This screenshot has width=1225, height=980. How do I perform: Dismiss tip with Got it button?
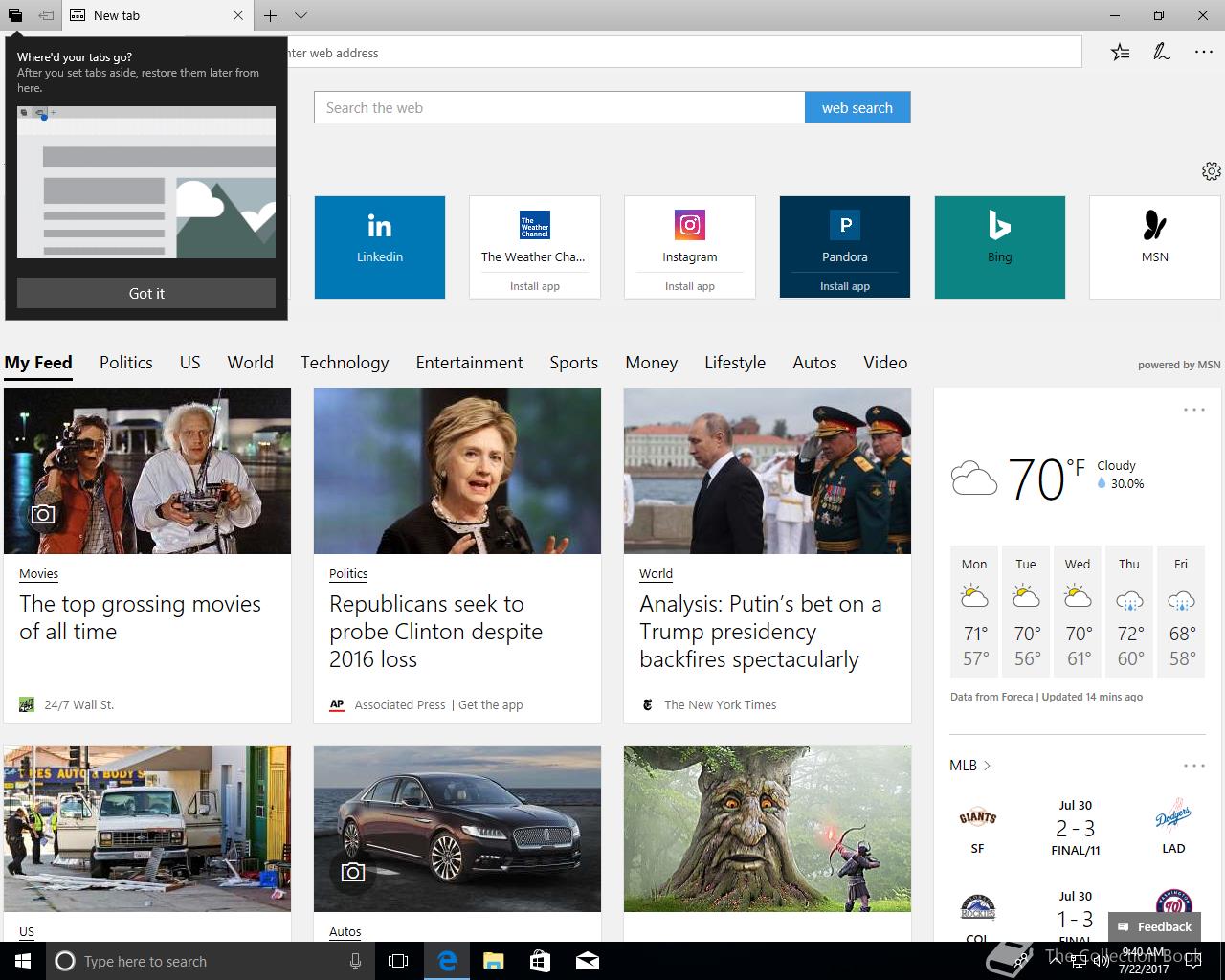tap(146, 293)
